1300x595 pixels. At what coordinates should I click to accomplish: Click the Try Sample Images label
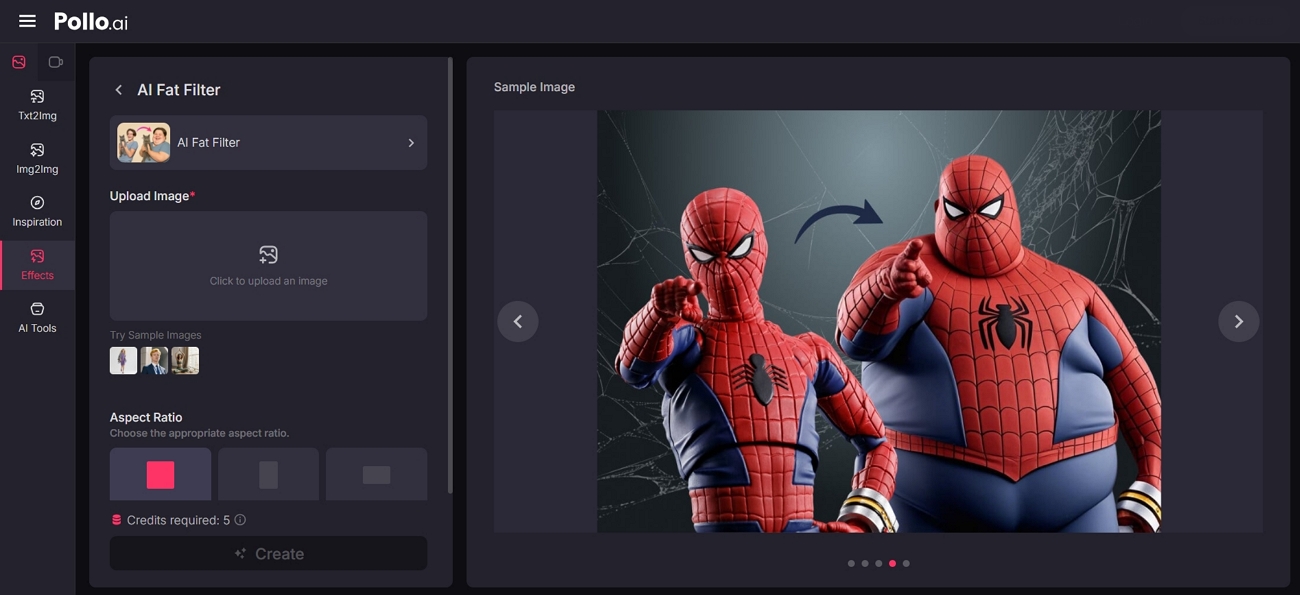(x=155, y=335)
